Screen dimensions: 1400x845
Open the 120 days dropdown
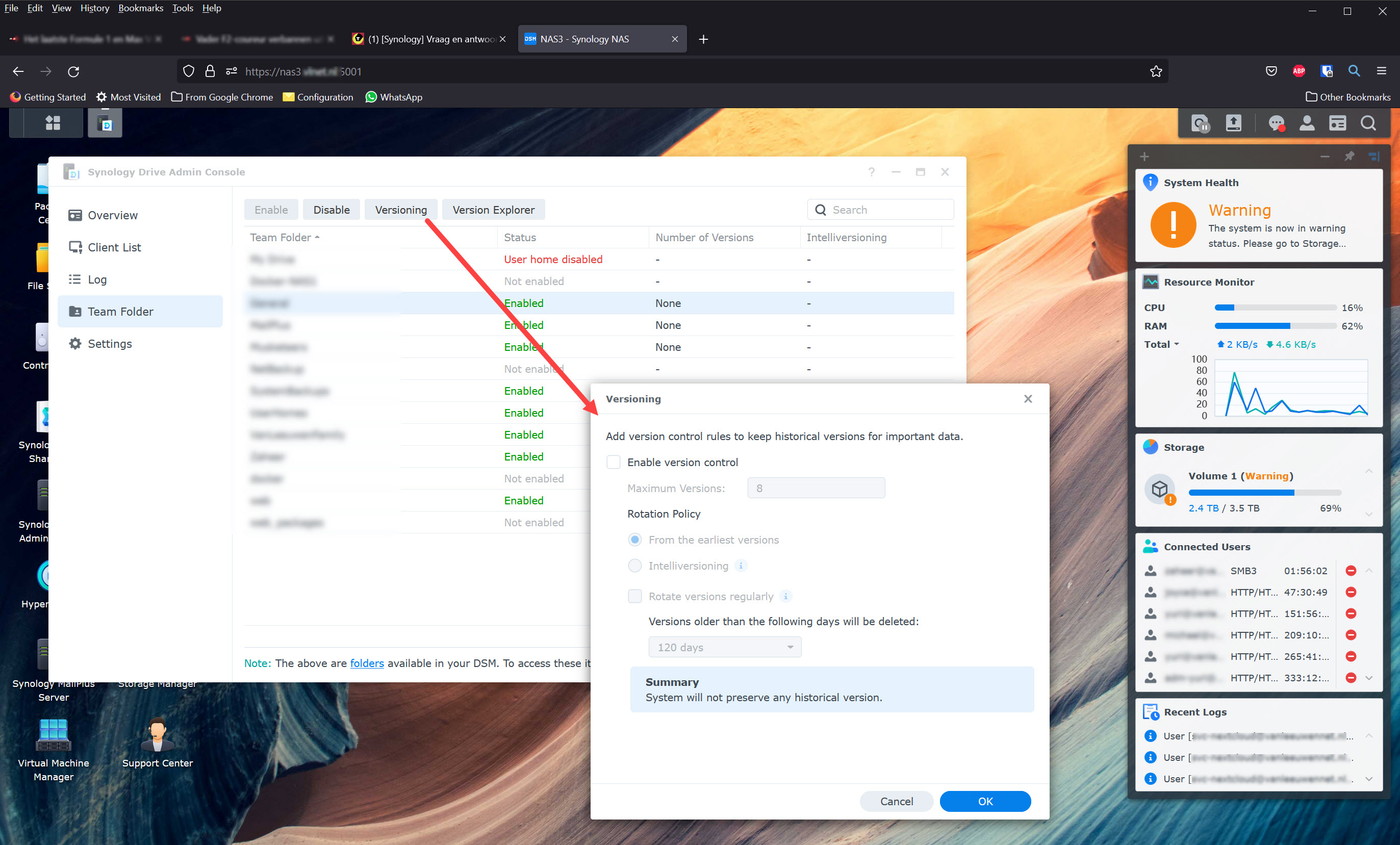pyautogui.click(x=724, y=647)
